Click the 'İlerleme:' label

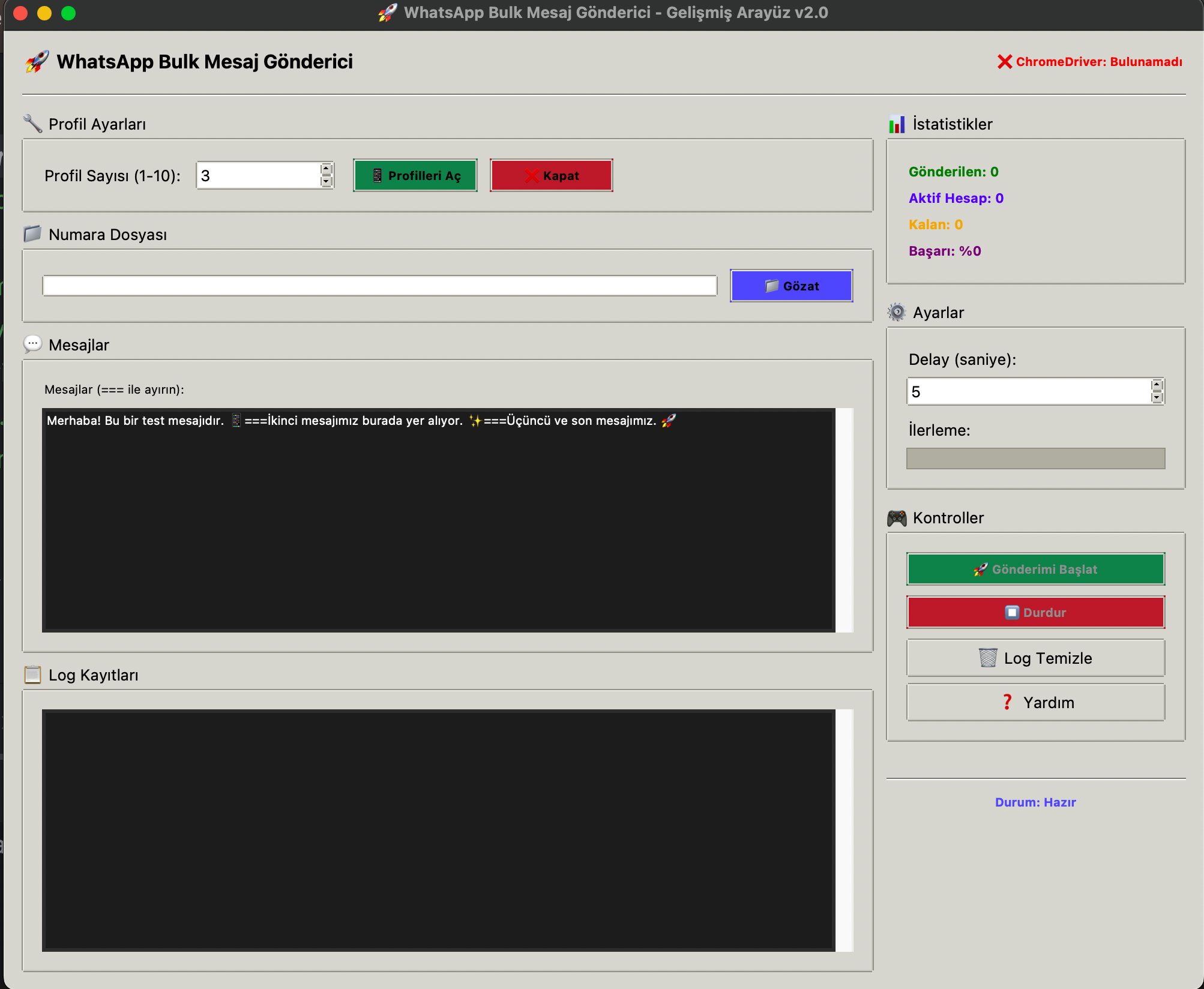pyautogui.click(x=939, y=430)
